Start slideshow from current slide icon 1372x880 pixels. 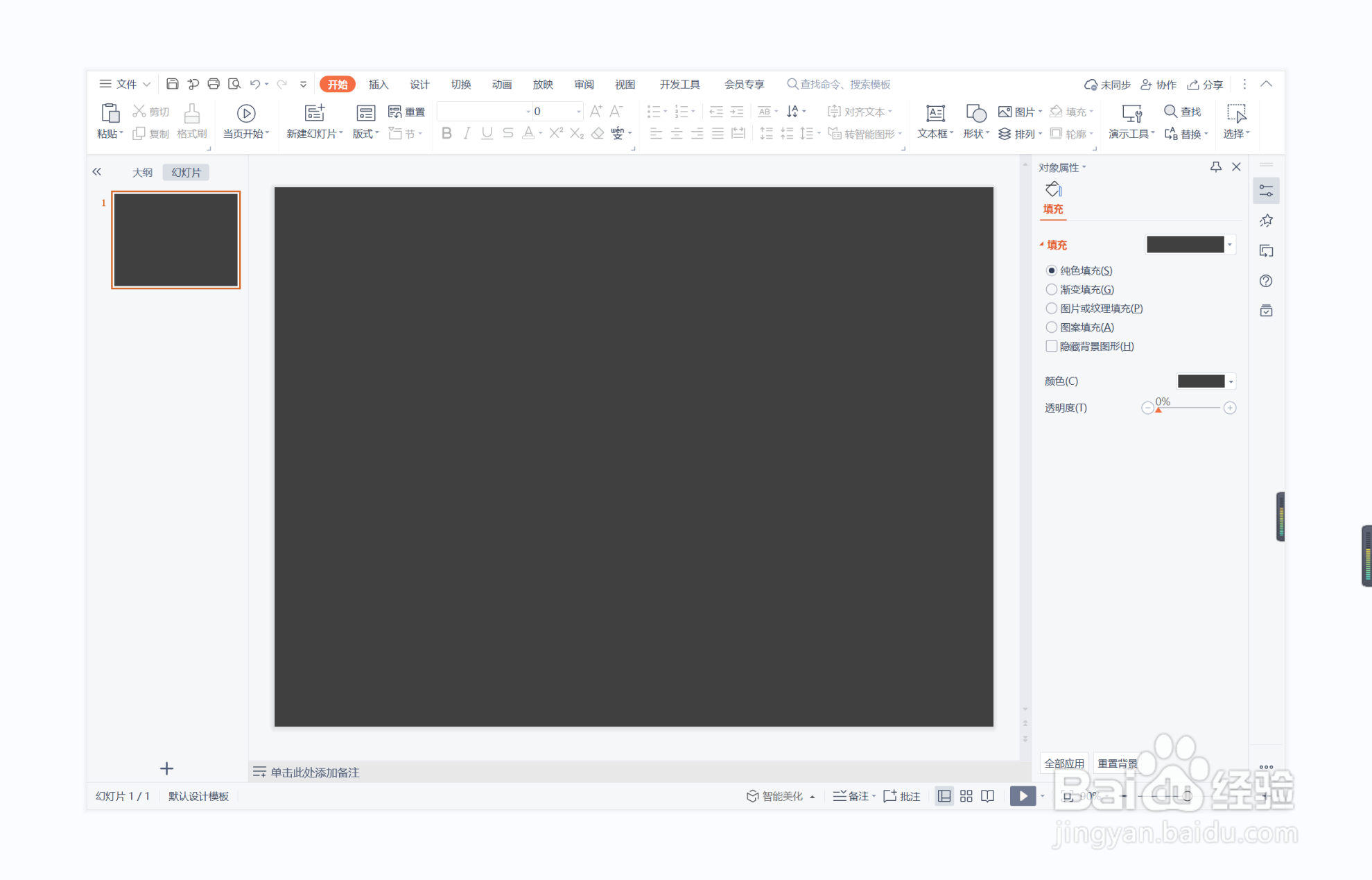[x=245, y=113]
